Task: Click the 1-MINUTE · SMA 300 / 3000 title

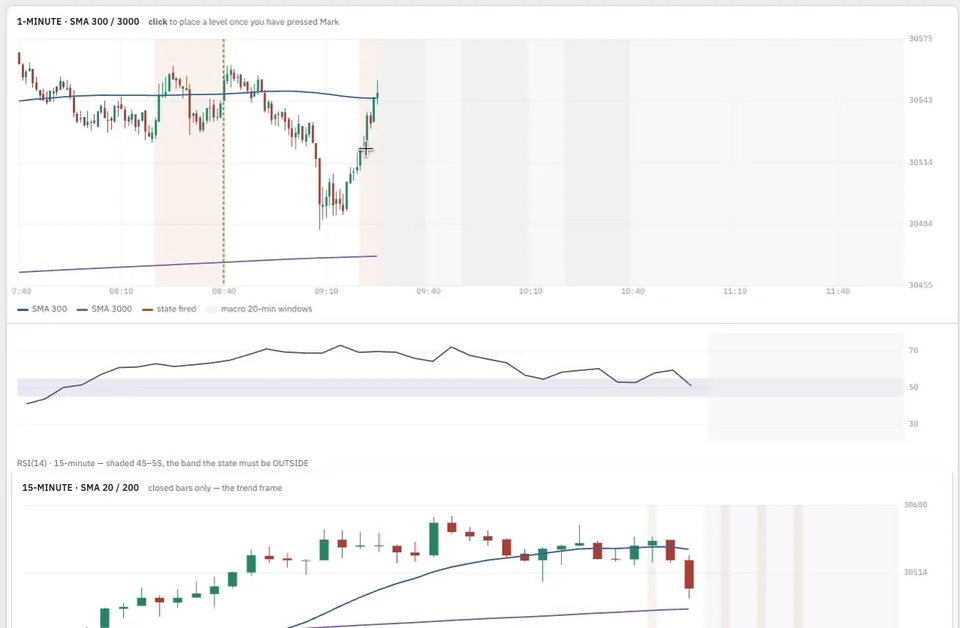Action: click(78, 21)
